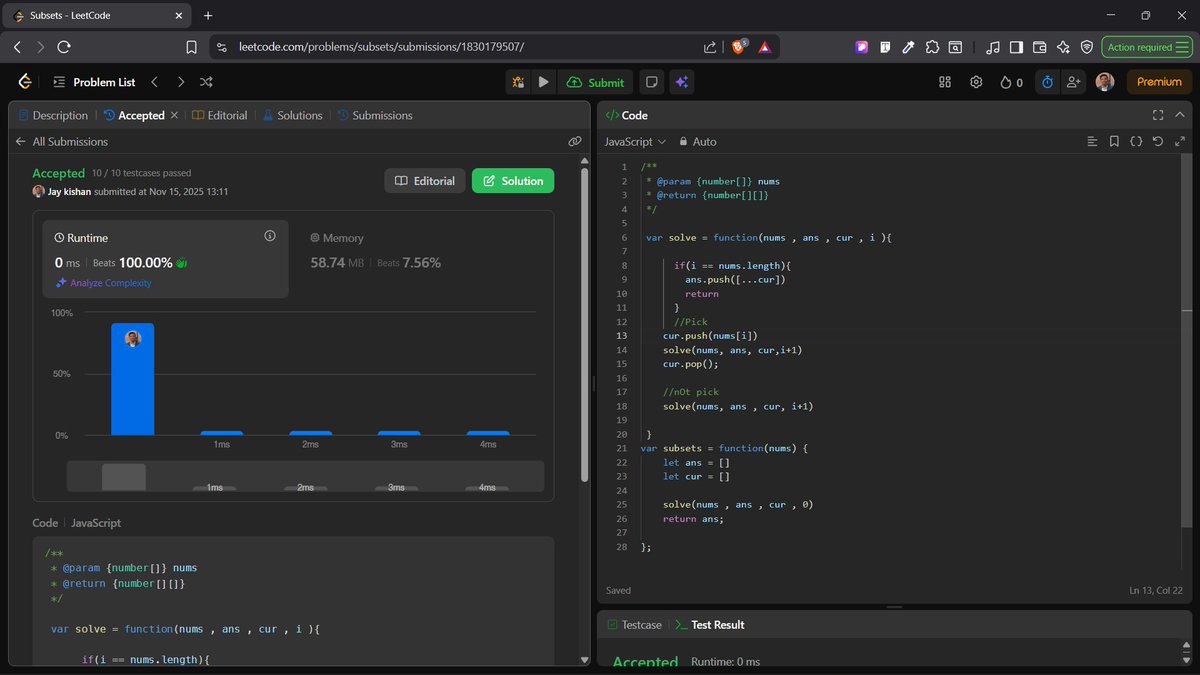Format code with the curly braces icon
1200x675 pixels.
[1136, 141]
